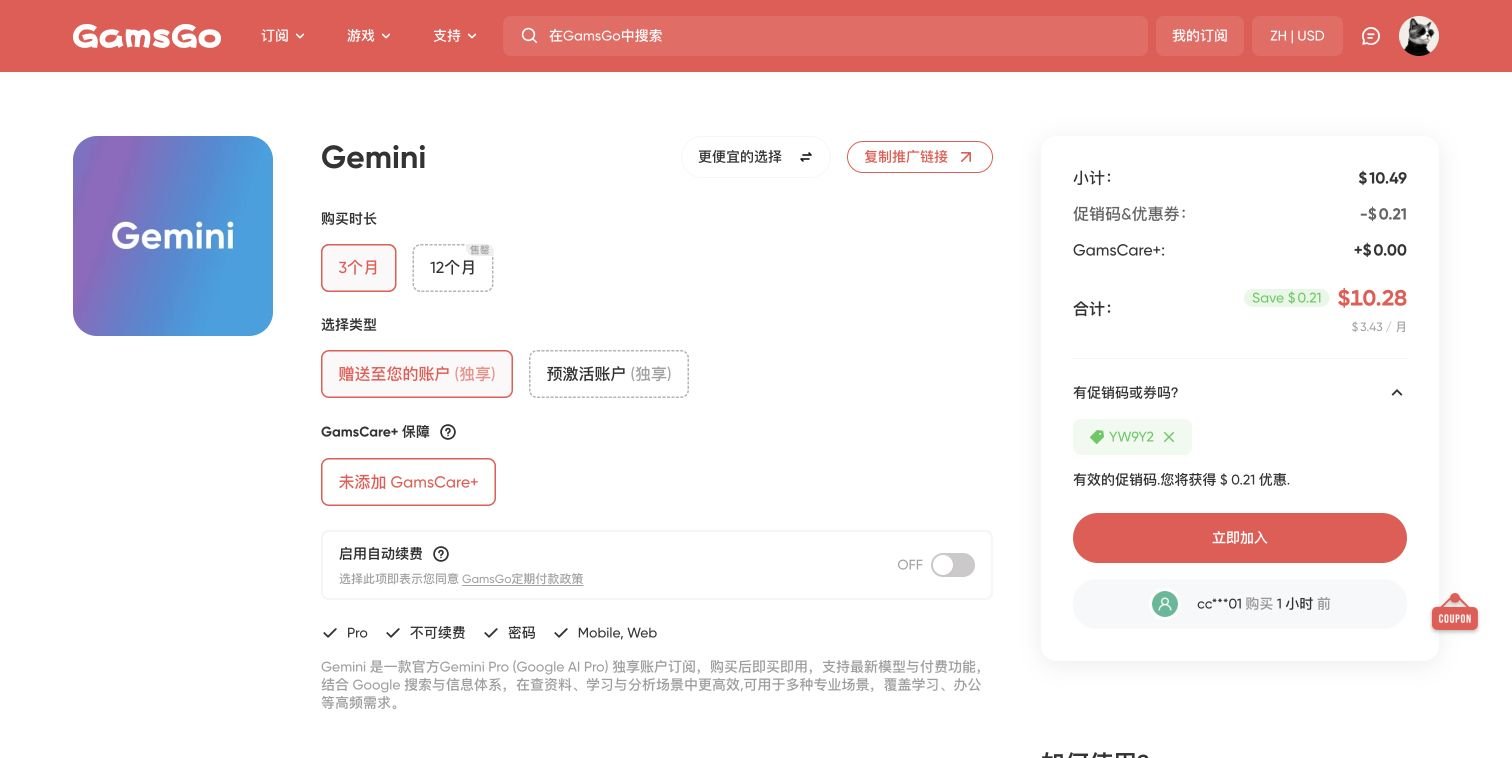Viewport: 1512px width, 758px height.
Task: Remove promo code YW9Y2 with the X
Action: (x=1169, y=437)
